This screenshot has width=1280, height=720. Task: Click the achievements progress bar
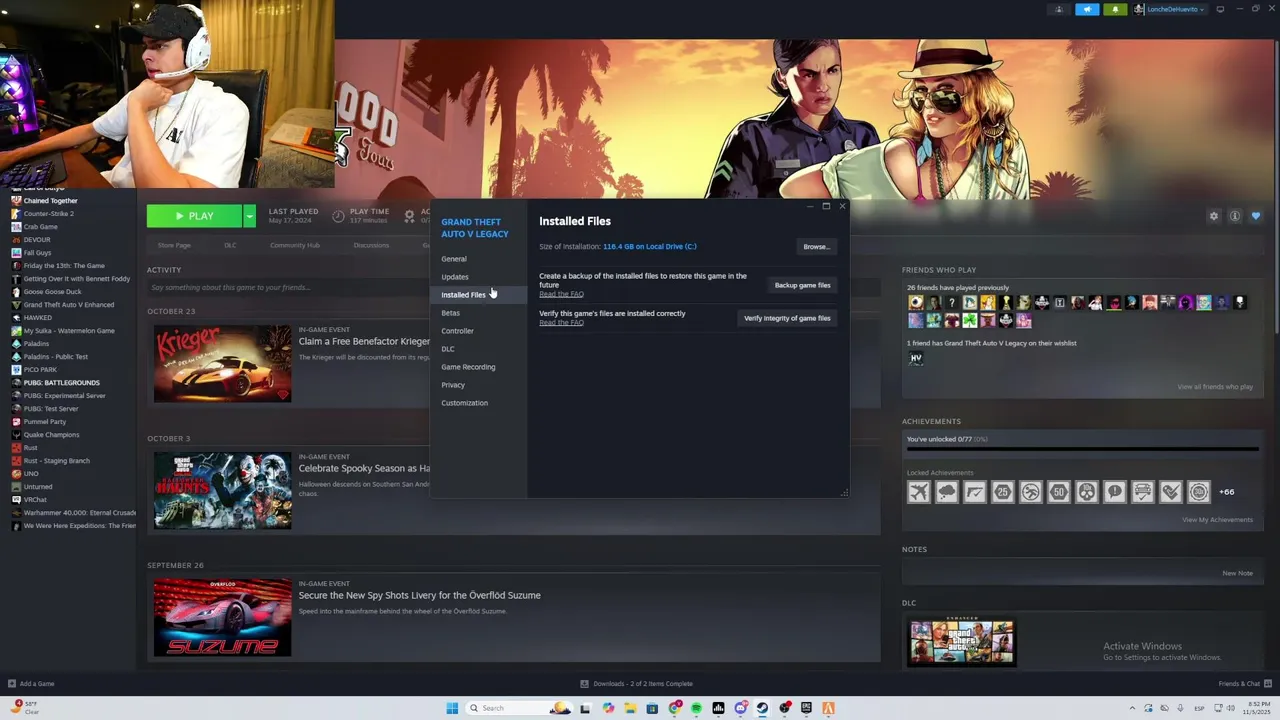[1082, 450]
